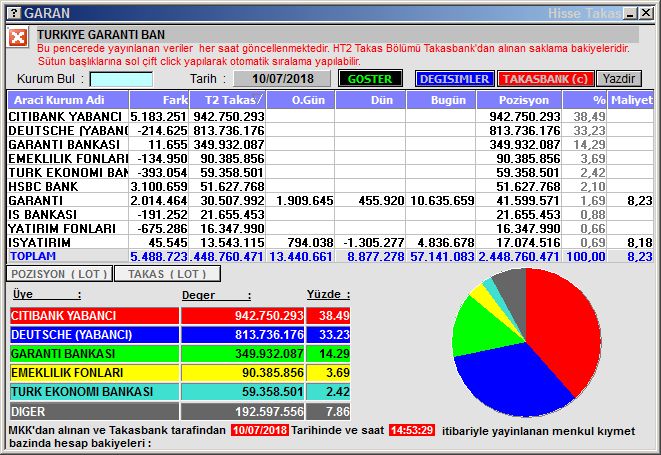Image resolution: width=661 pixels, height=455 pixels.
Task: Click TOPLAM Bugün total 57.141.083
Action: [442, 256]
